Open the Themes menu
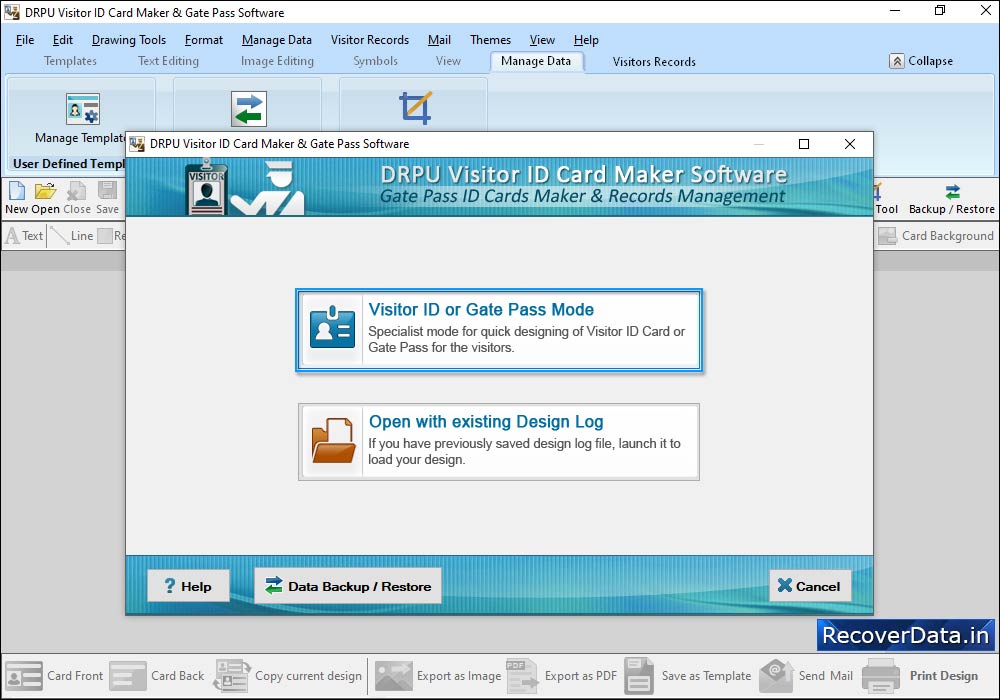 (490, 40)
